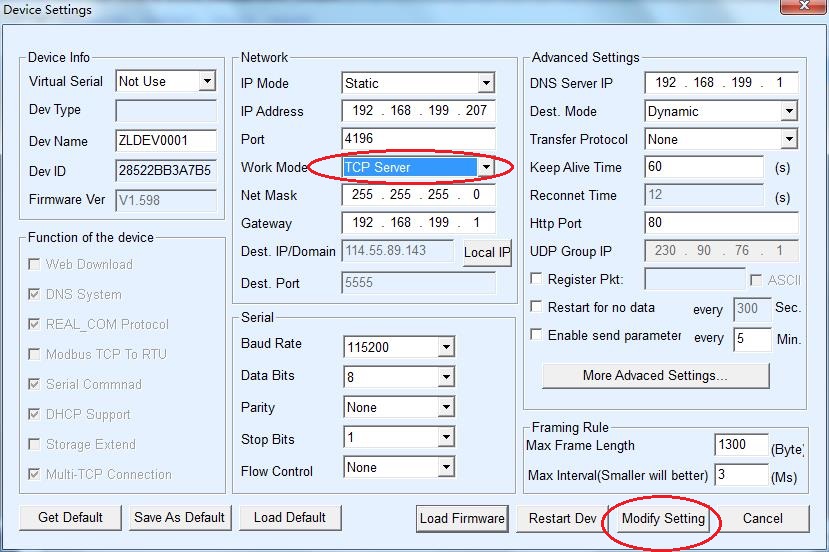Open the Transfer Protocol dropdown
The image size is (829, 552).
[788, 140]
